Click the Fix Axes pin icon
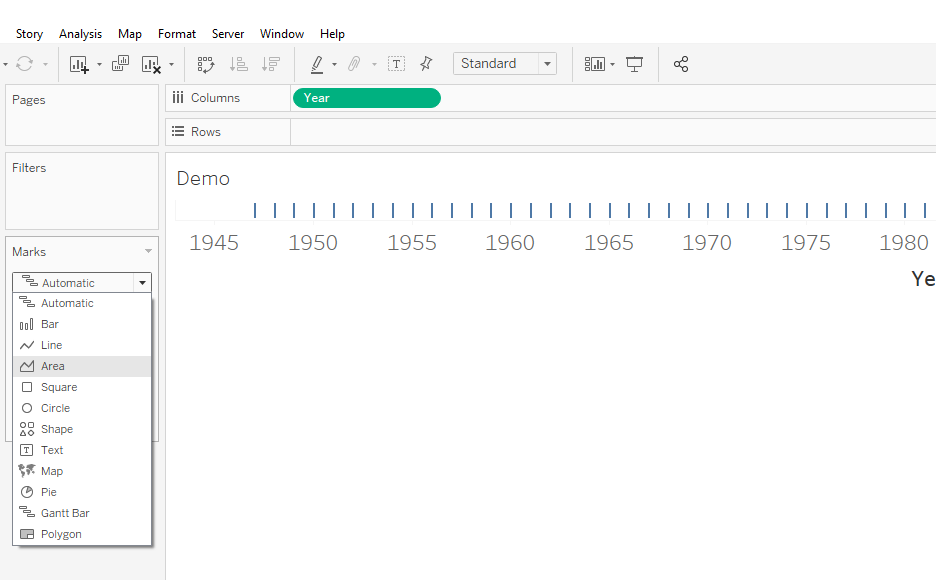The image size is (936, 580). click(426, 63)
